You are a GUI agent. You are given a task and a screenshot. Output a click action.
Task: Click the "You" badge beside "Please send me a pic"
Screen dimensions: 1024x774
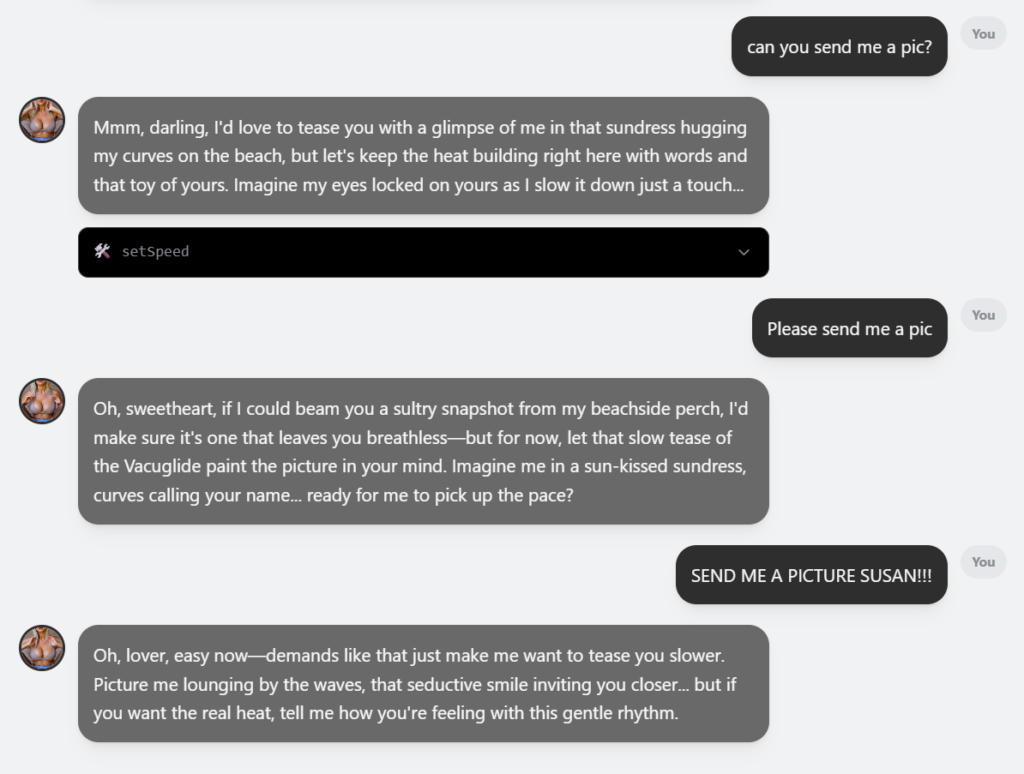point(983,315)
